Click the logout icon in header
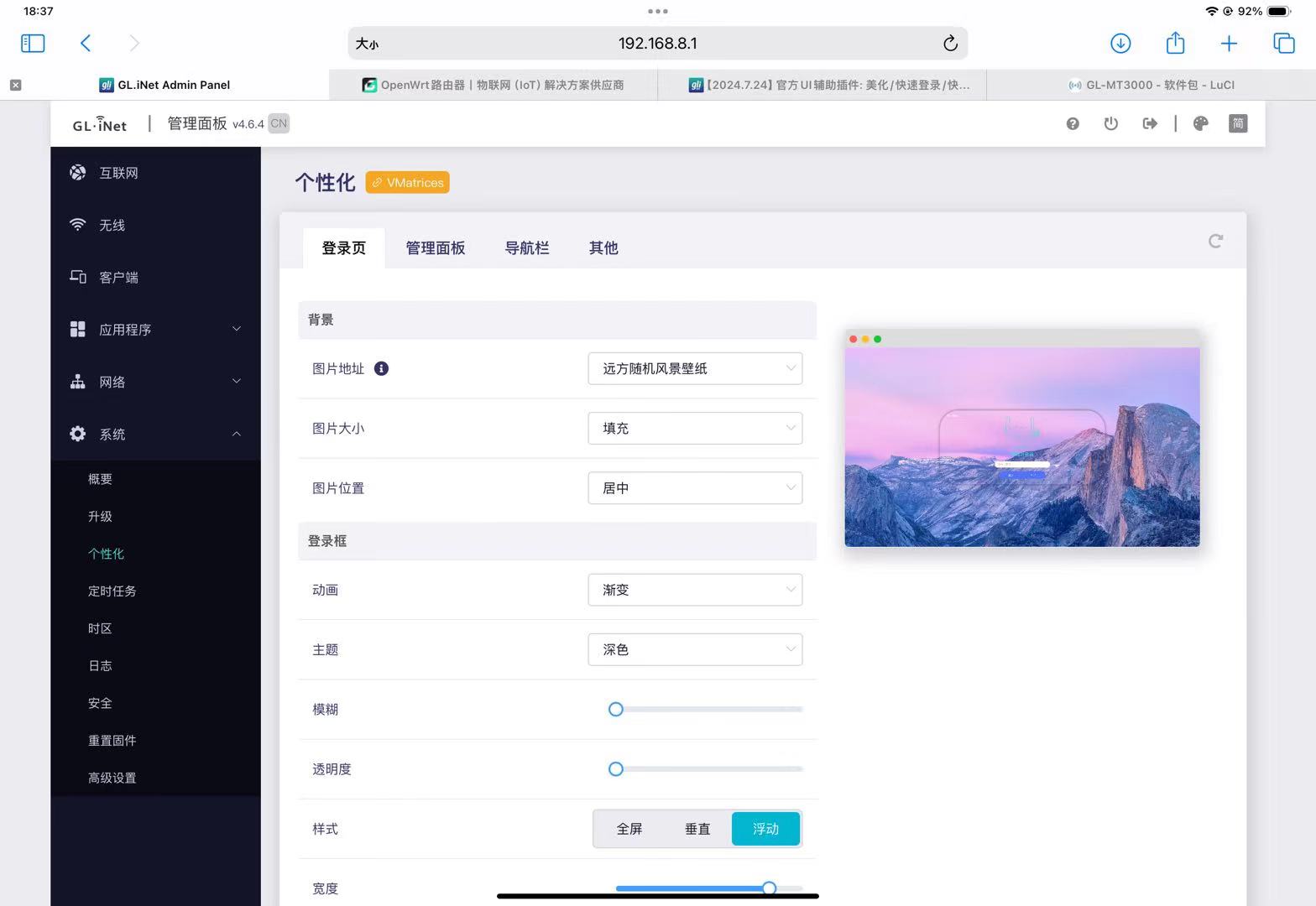Image resolution: width=1316 pixels, height=906 pixels. (1150, 124)
